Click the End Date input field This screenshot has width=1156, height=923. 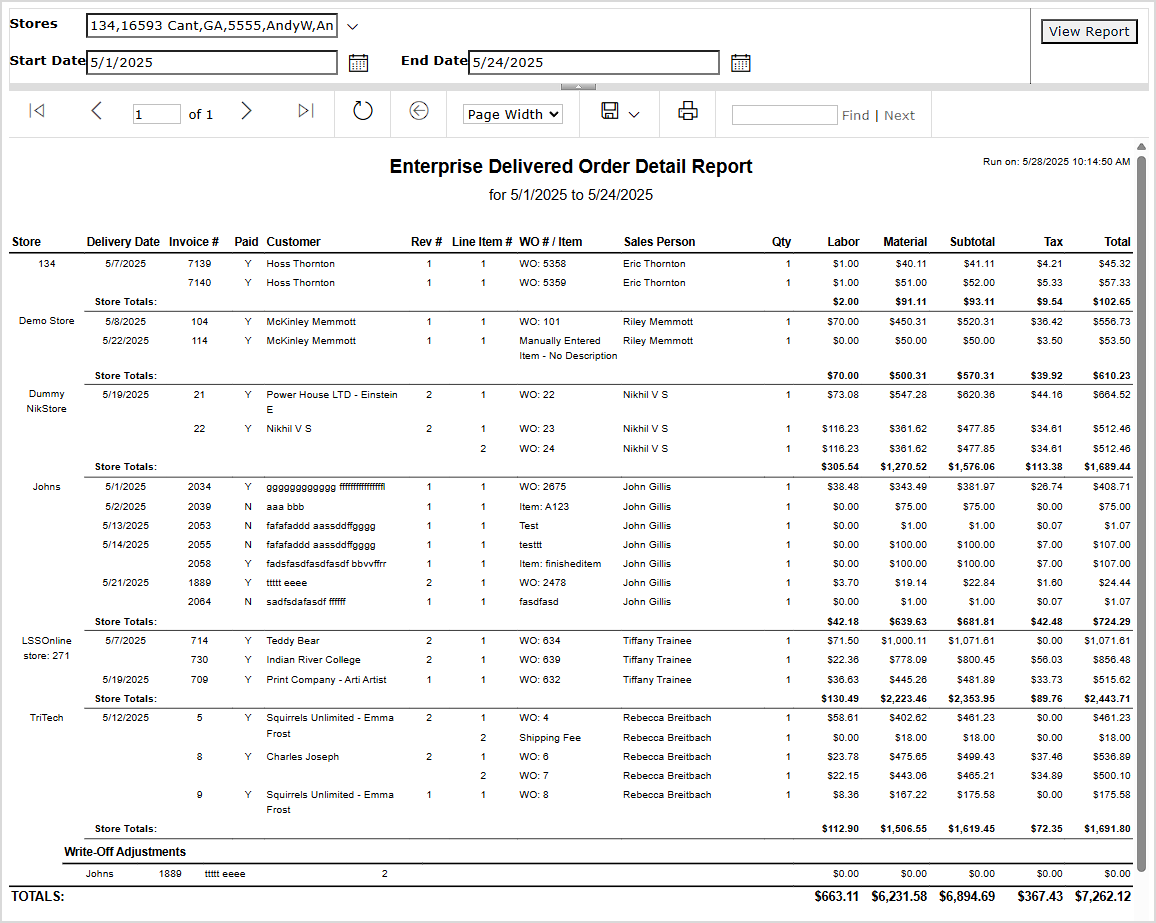point(593,62)
